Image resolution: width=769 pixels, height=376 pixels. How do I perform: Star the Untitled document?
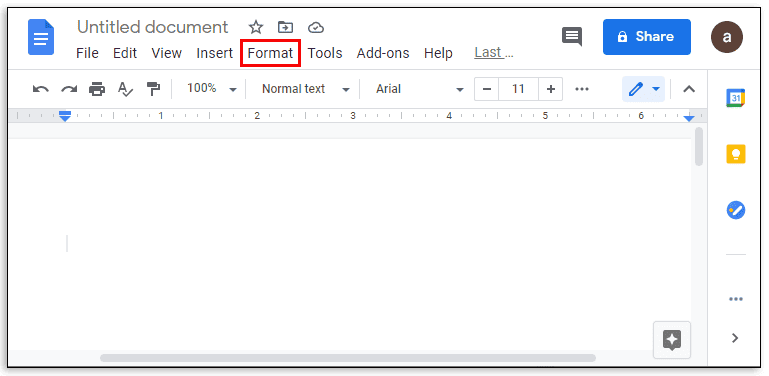point(256,27)
